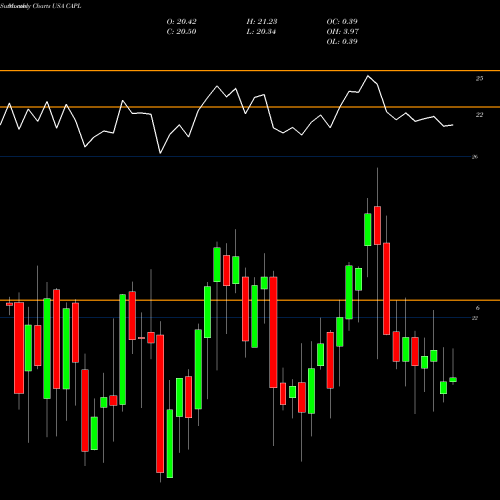Click the last small green candle on chart
The image size is (500, 500).
(x=453, y=380)
